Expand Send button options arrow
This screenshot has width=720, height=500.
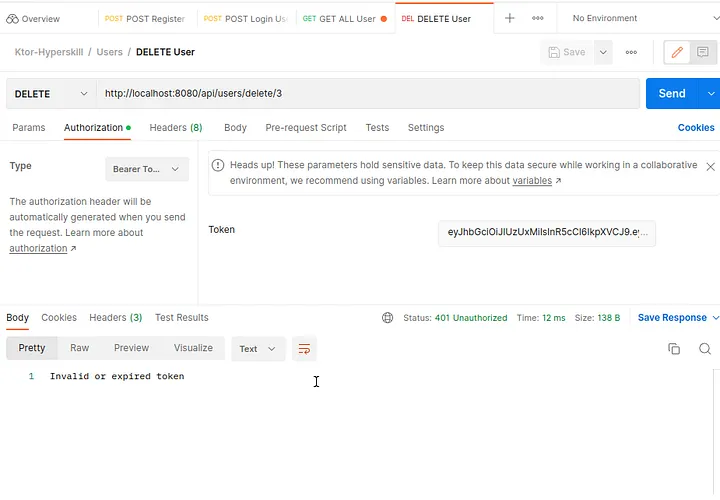(710, 94)
